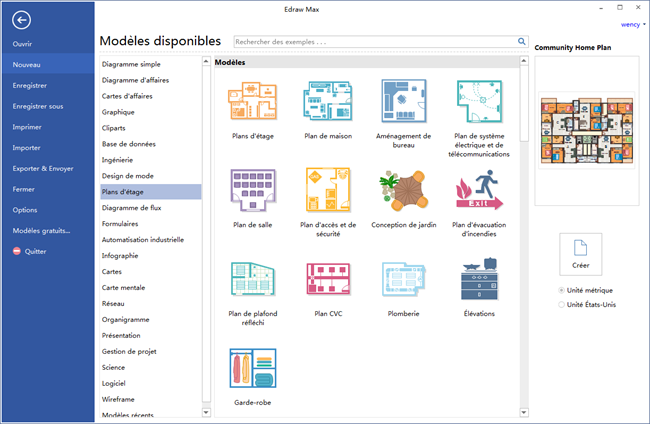Image resolution: width=650 pixels, height=424 pixels.
Task: Open Options in the sidebar
Action: pyautogui.click(x=24, y=210)
